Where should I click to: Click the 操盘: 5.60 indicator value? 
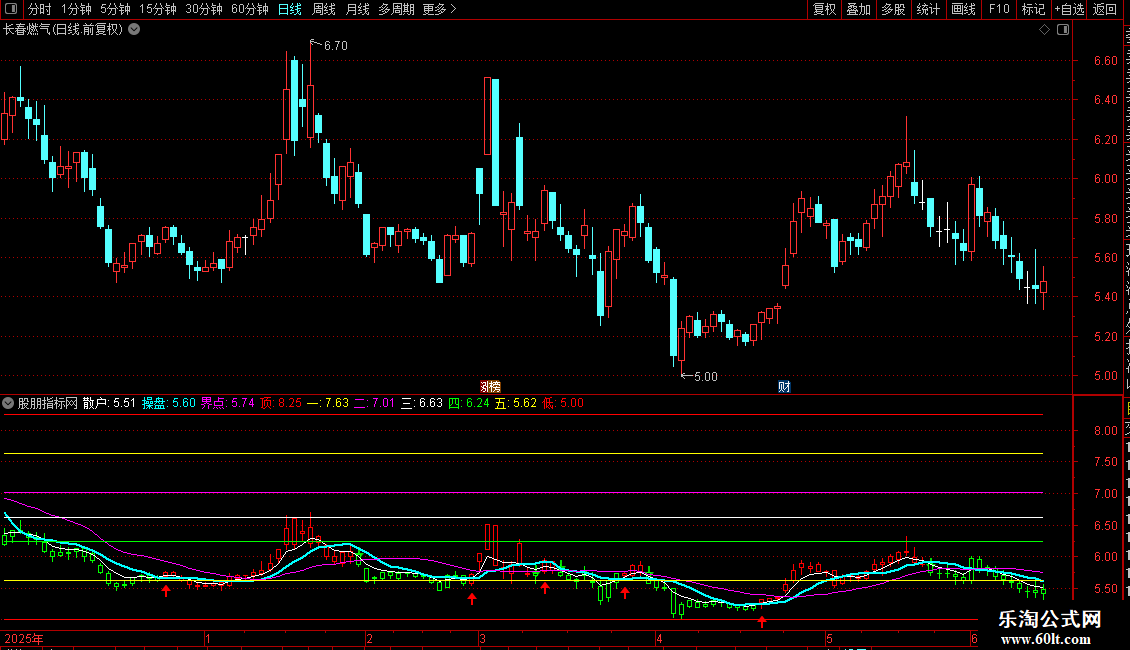click(x=169, y=404)
